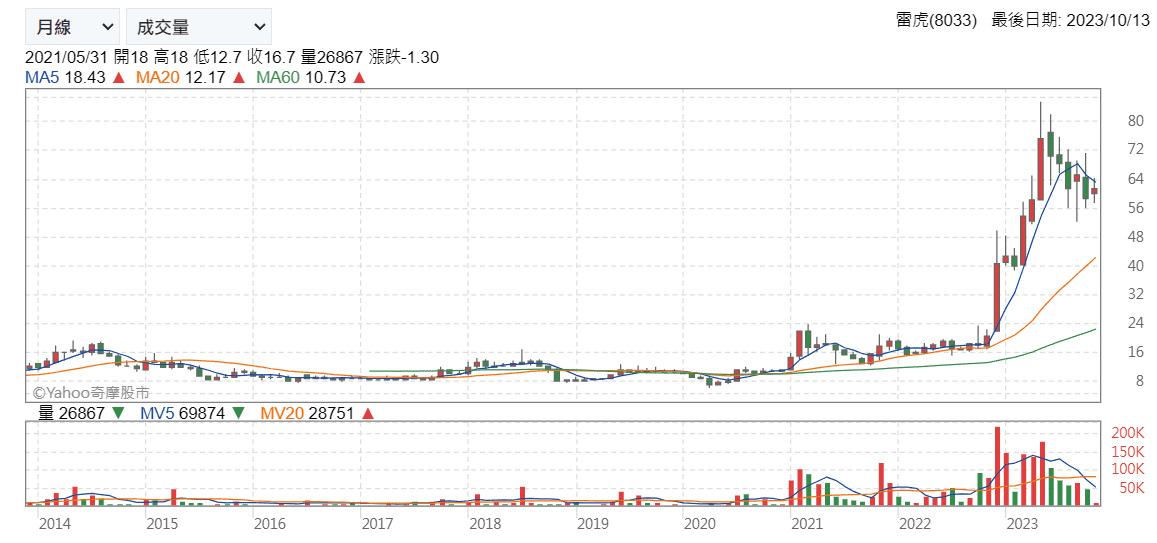Click the 雷虎(8033) stock name
Screen dimensions: 1157x543
938,21
